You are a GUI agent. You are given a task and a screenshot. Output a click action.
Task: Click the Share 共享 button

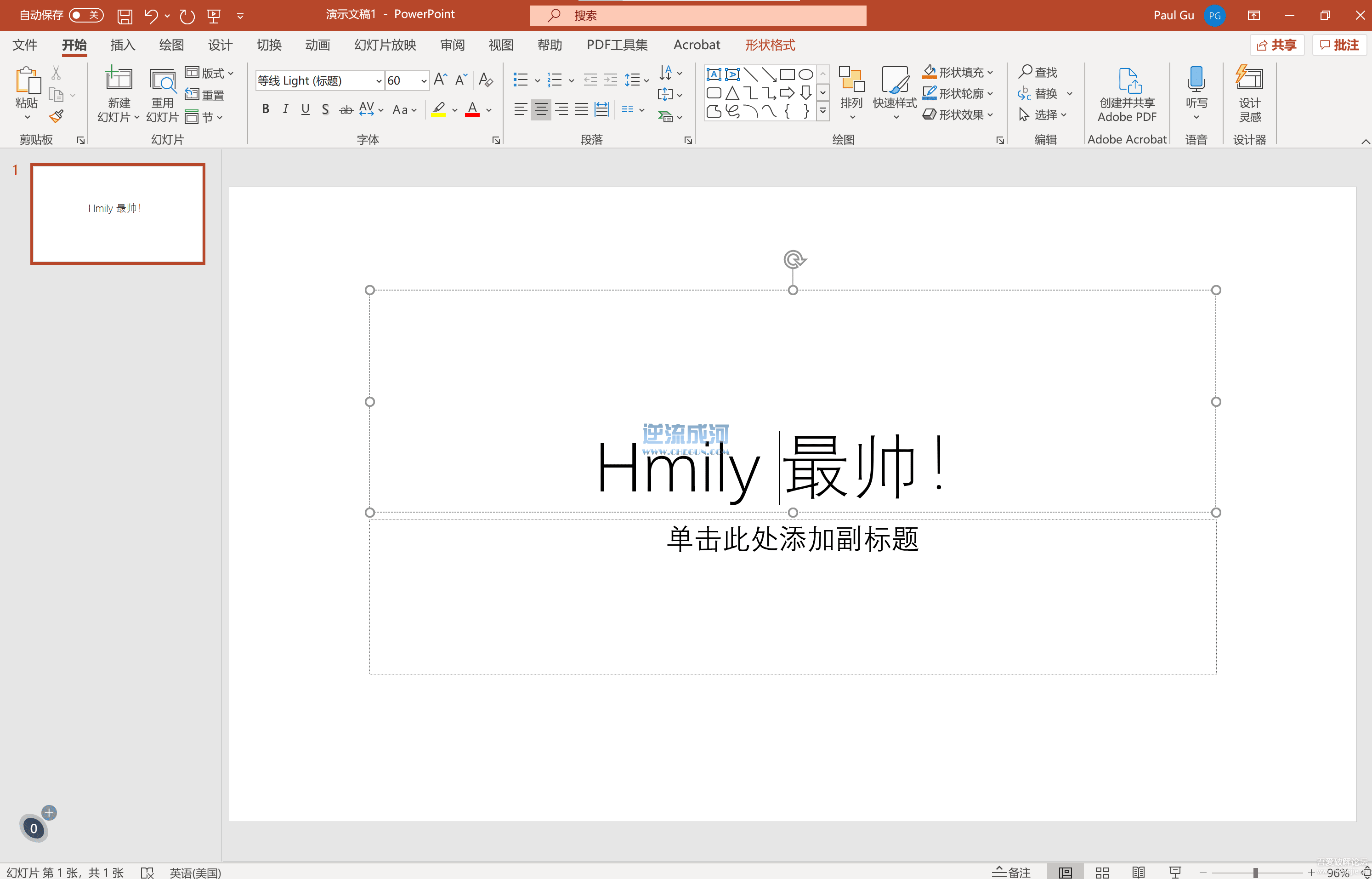[x=1277, y=45]
